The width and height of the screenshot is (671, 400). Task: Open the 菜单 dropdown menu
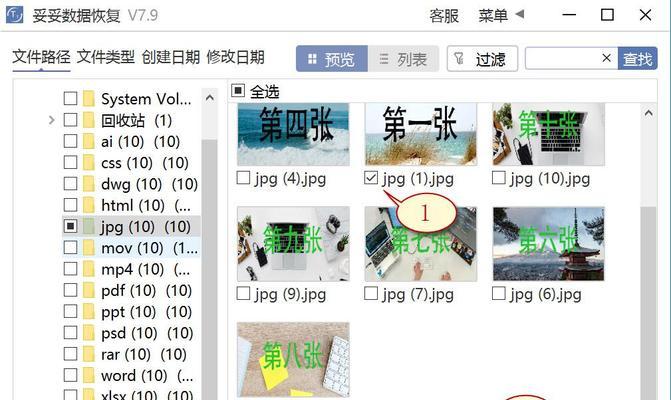click(501, 16)
